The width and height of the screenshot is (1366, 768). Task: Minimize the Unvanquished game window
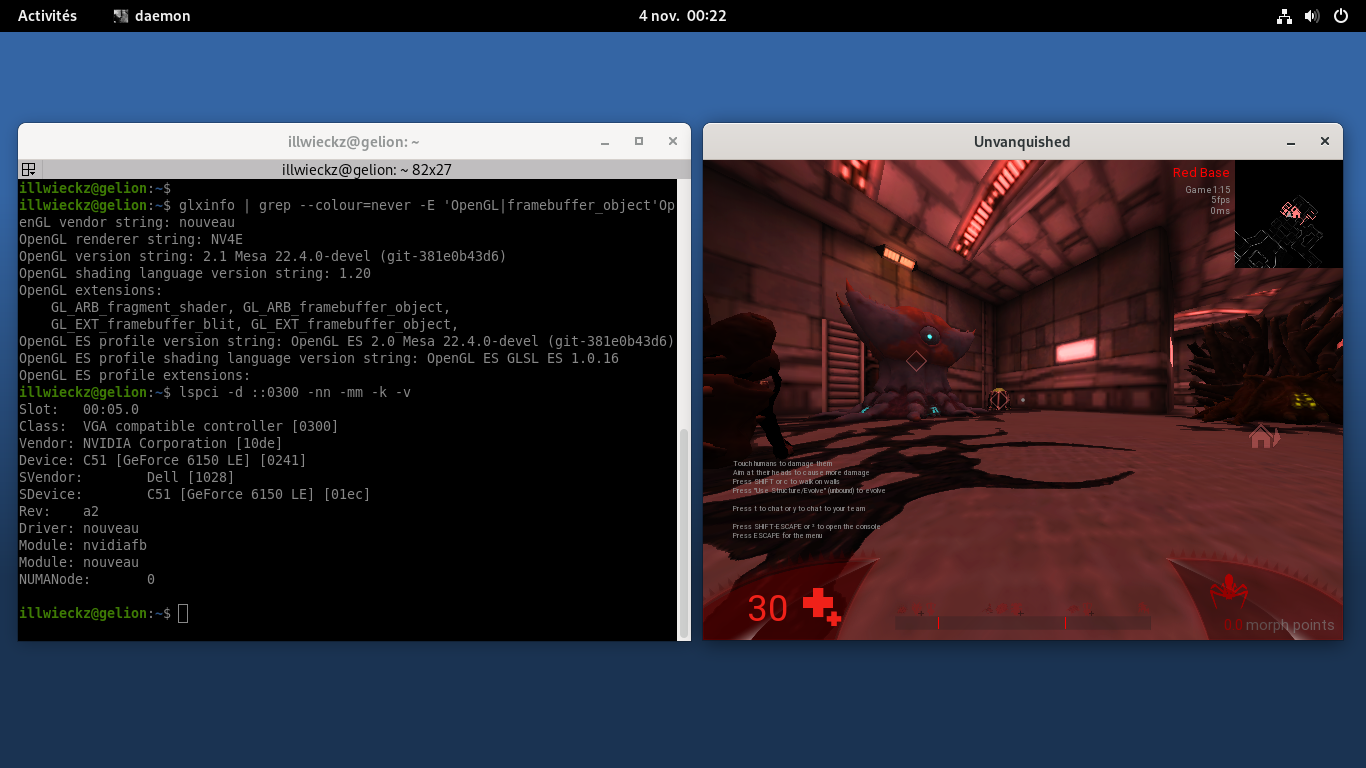click(x=1291, y=142)
